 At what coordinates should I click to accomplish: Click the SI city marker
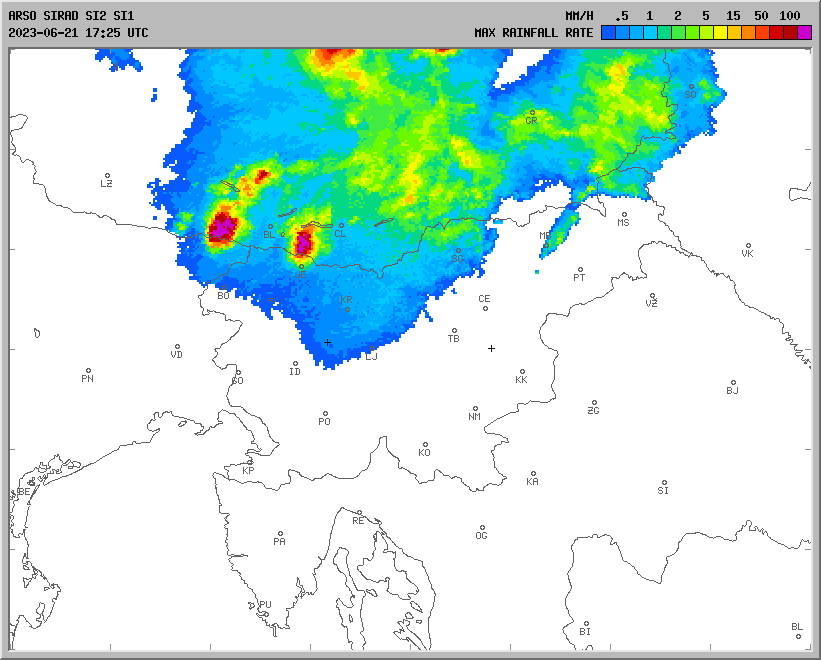[663, 483]
